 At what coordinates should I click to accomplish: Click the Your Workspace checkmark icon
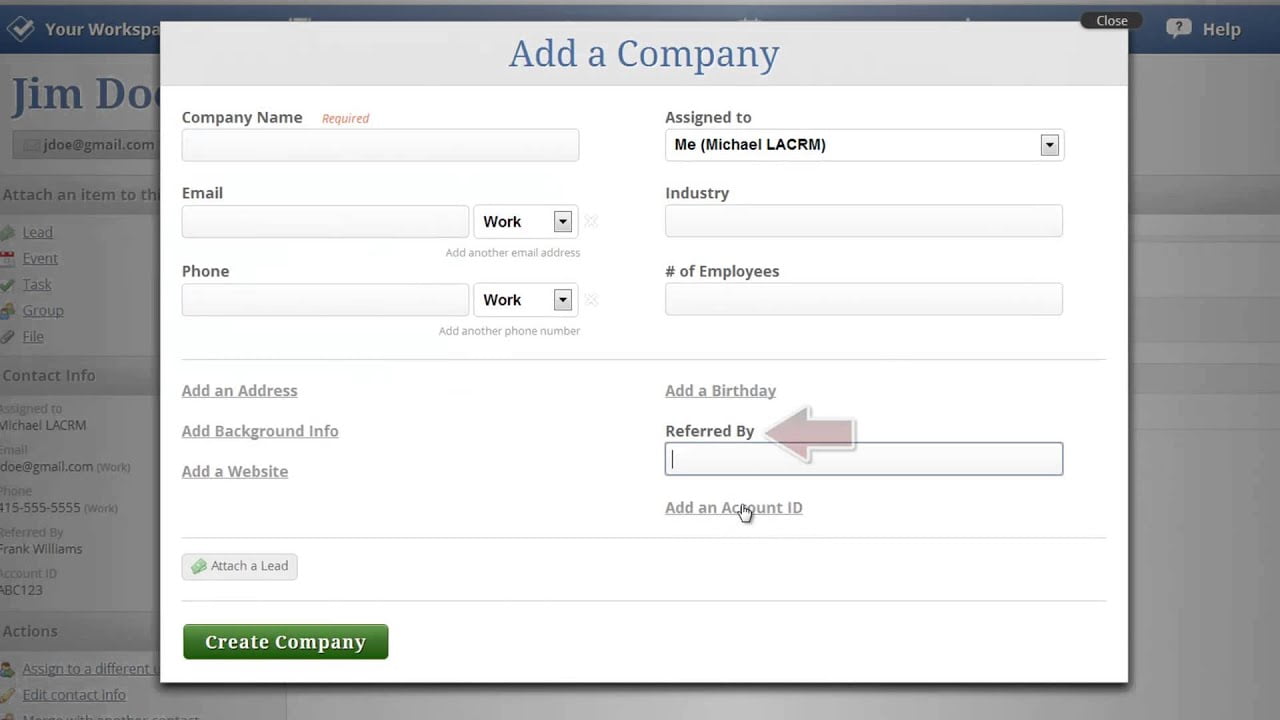(x=20, y=29)
